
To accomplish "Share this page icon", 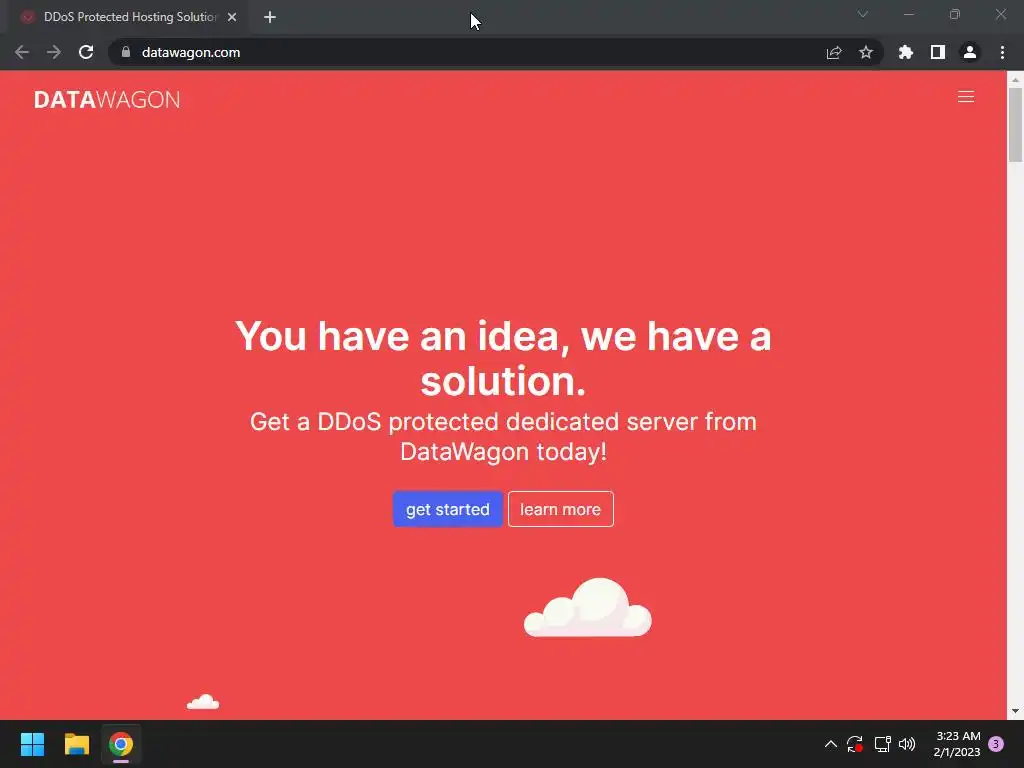I will click(x=834, y=52).
